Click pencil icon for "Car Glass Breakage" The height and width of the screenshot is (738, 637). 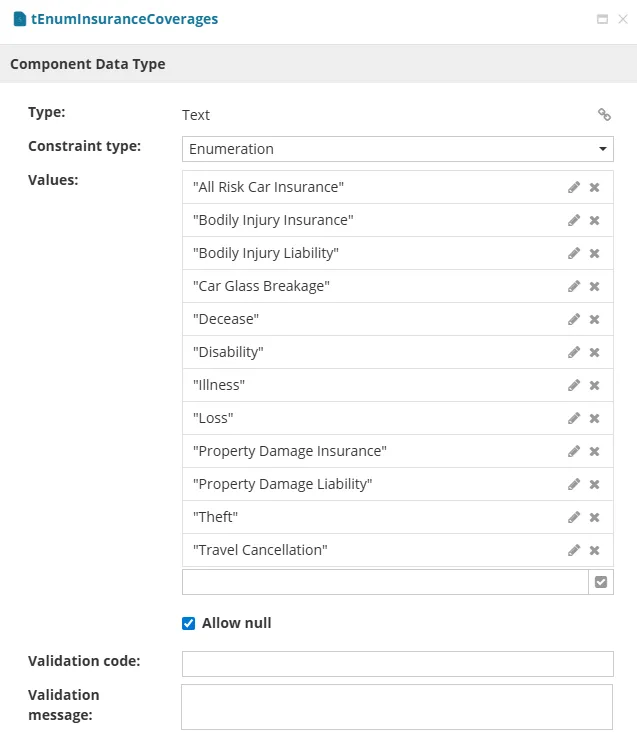[x=574, y=286]
